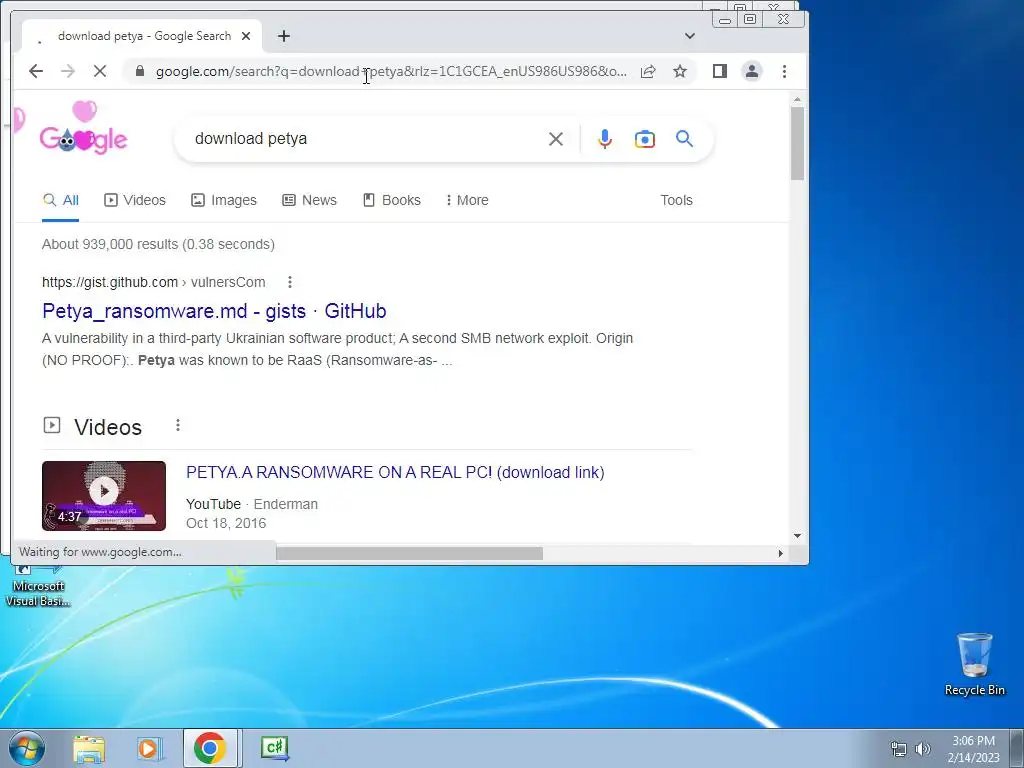Open the volume speaker tray icon

(x=923, y=749)
